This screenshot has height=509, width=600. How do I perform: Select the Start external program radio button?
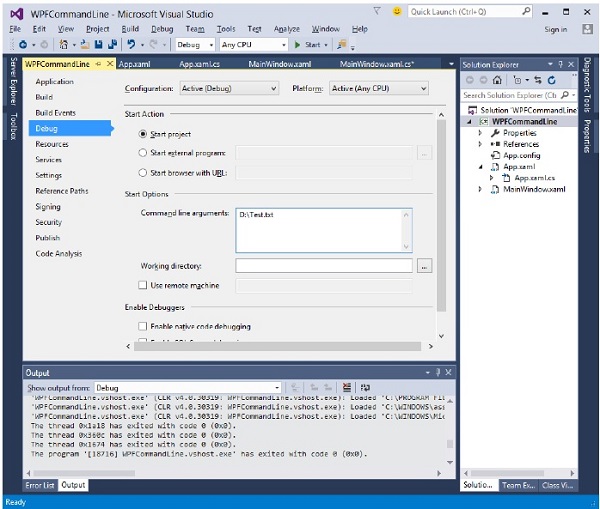point(143,153)
